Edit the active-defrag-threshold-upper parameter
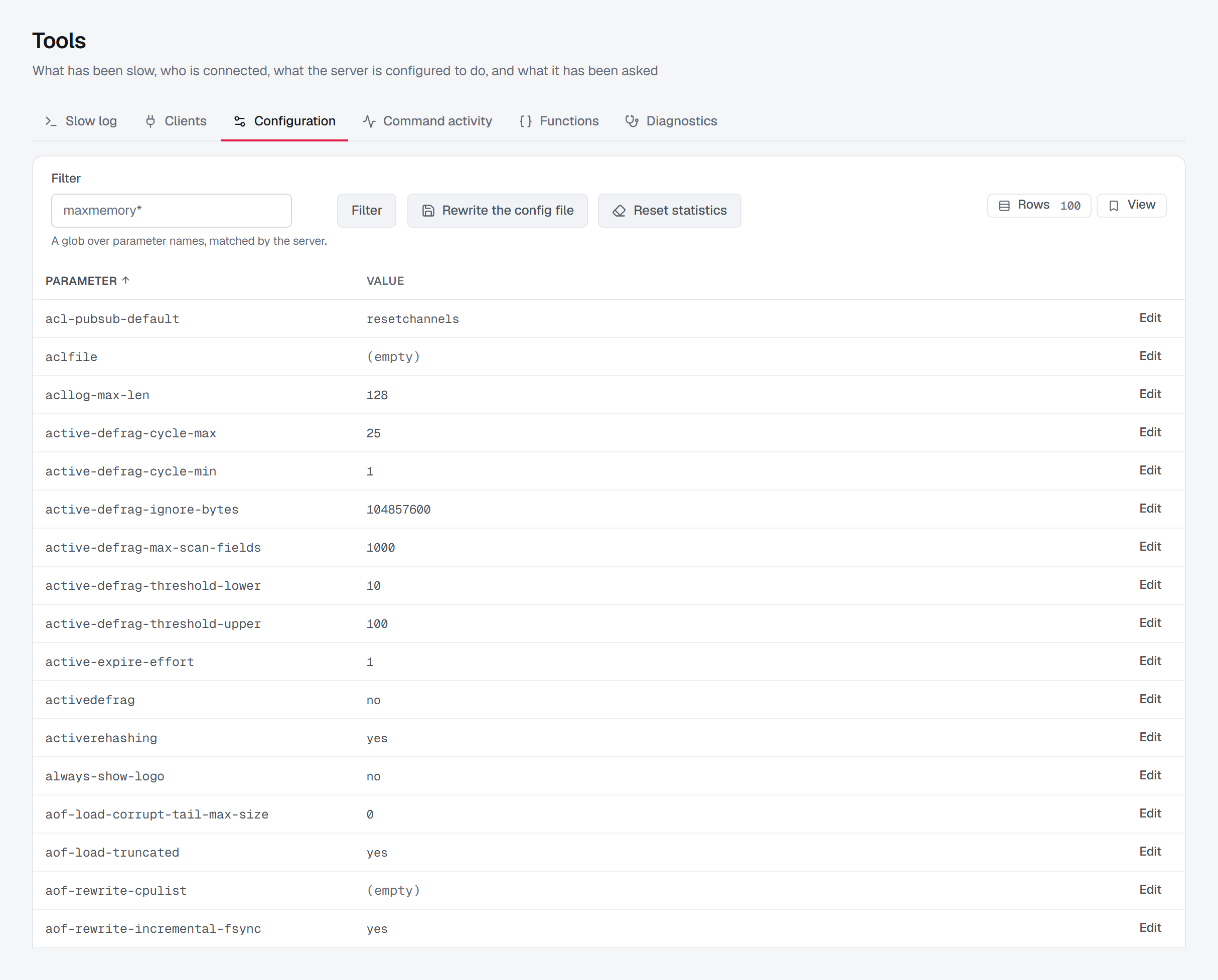The height and width of the screenshot is (980, 1218). coord(1150,623)
